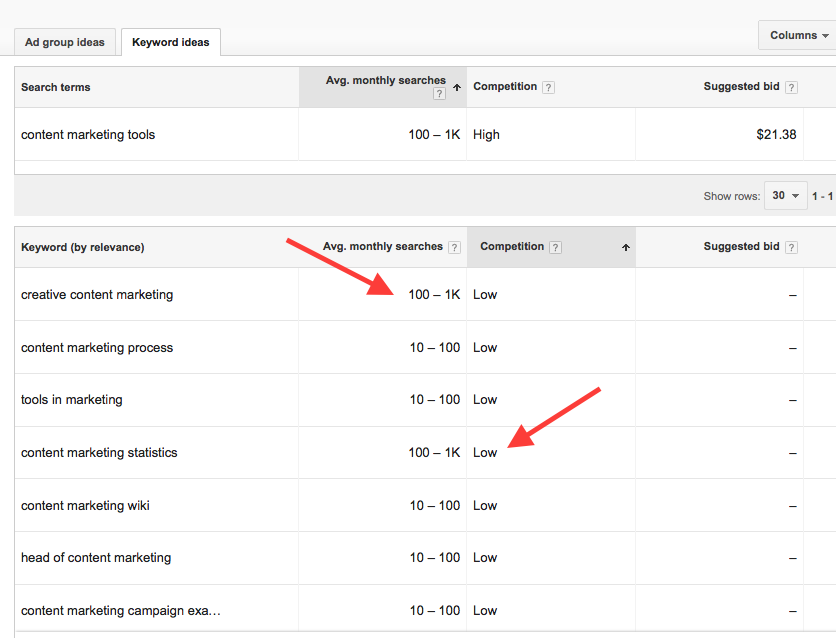The image size is (836, 638).
Task: Open Suggested bid help icon in Keyword by relevance table
Action: point(791,247)
